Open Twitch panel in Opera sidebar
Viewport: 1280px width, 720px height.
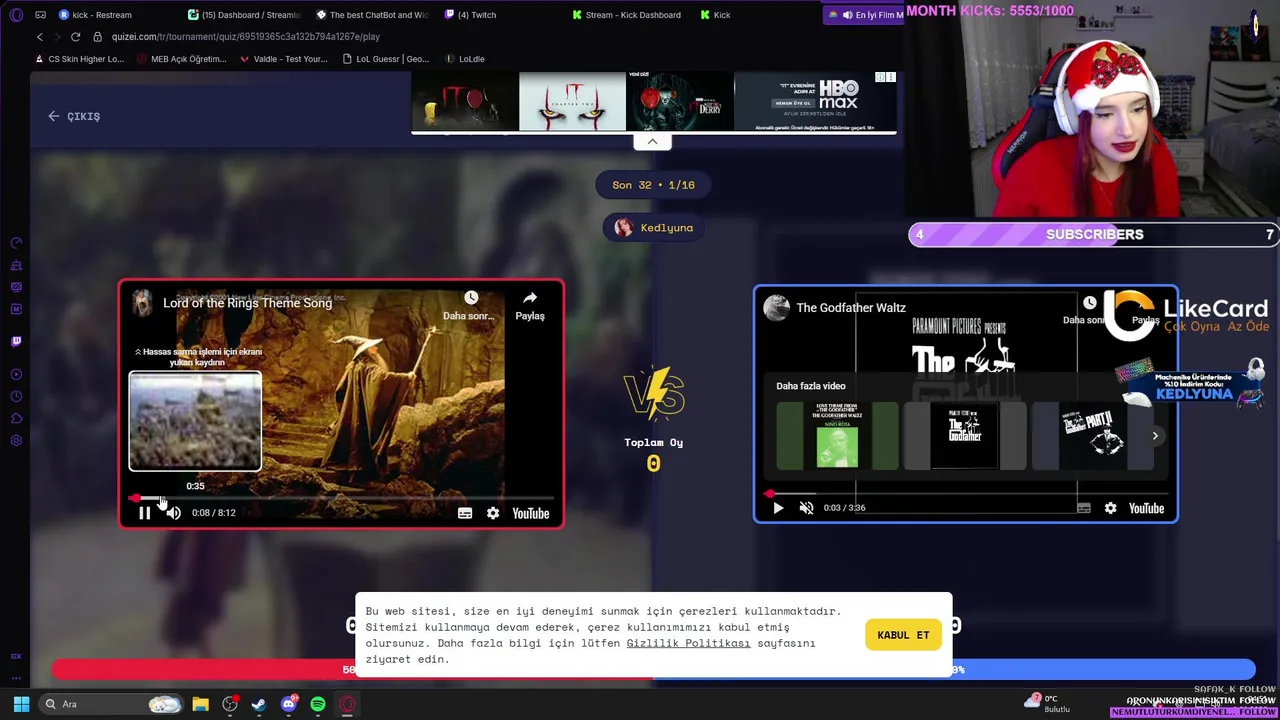(16, 341)
